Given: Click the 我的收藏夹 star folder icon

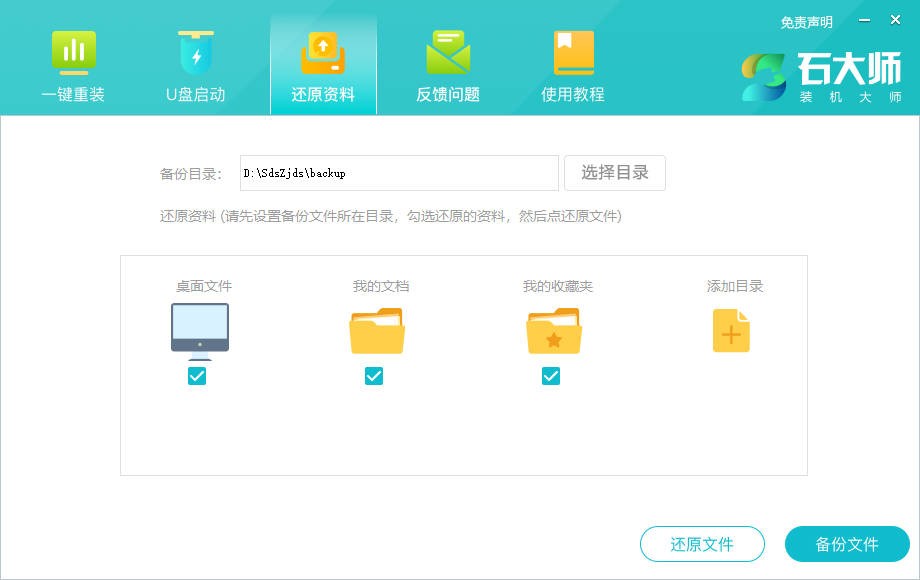Looking at the screenshot, I should point(554,331).
